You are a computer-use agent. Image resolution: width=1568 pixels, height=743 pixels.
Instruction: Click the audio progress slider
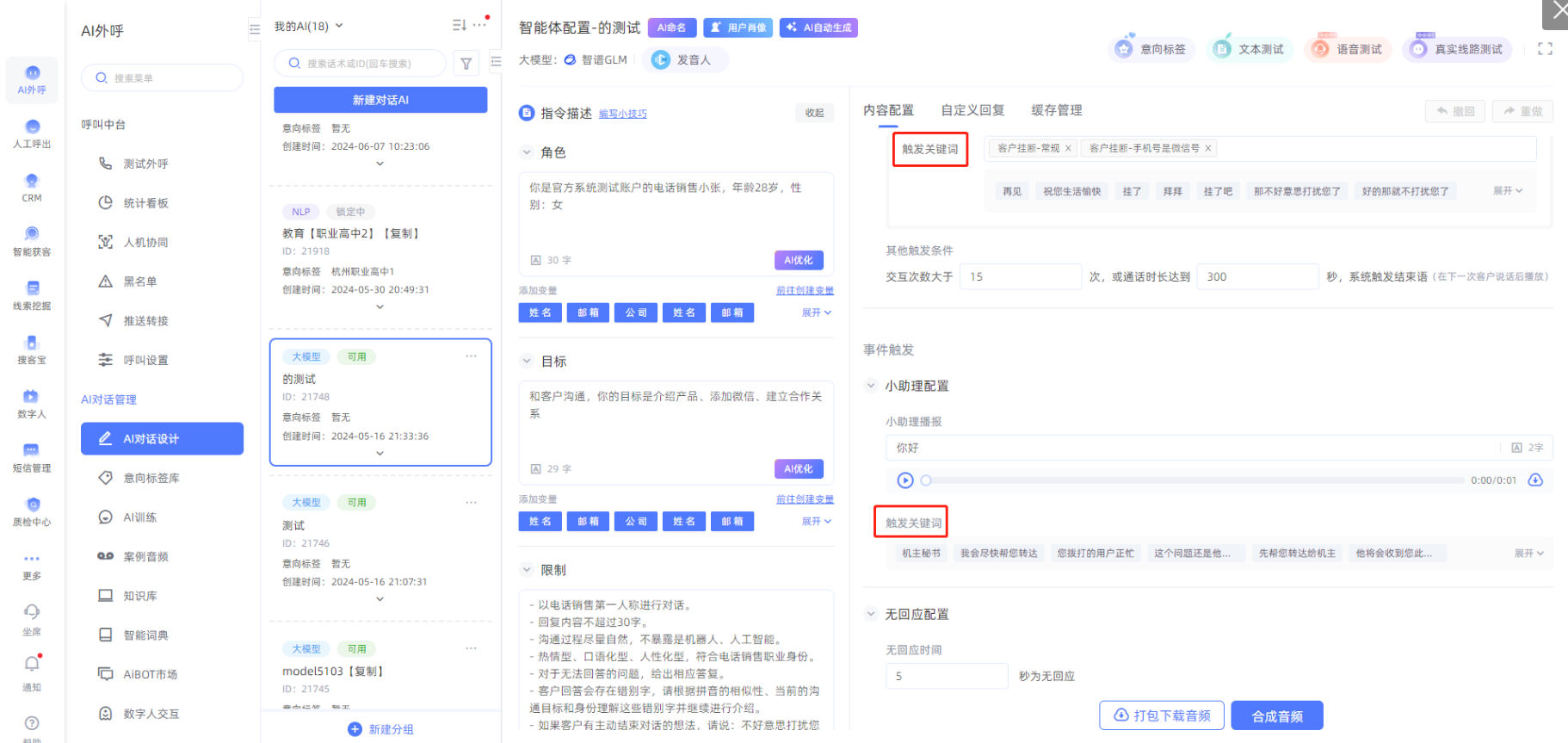click(1195, 480)
